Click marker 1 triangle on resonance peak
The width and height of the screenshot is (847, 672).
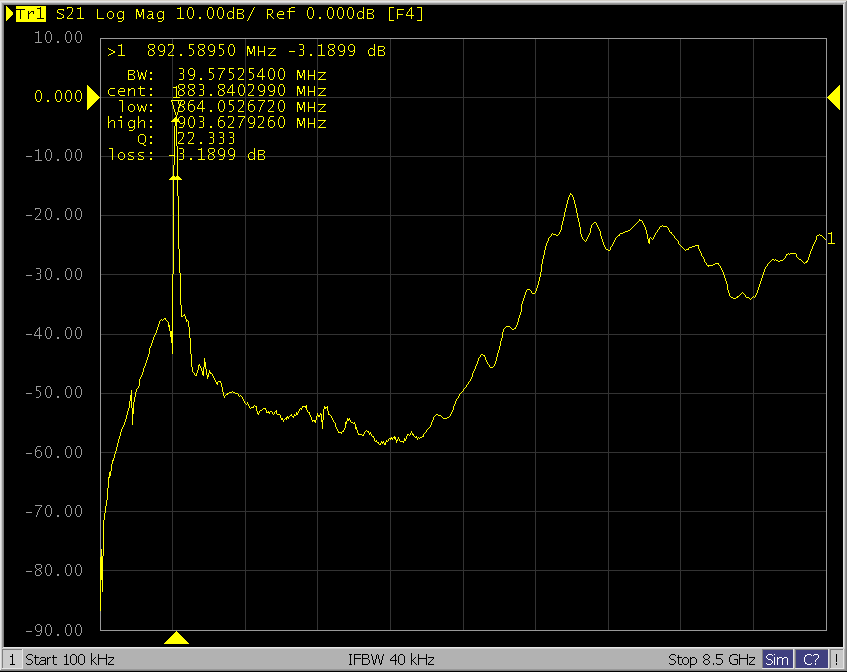click(x=176, y=106)
